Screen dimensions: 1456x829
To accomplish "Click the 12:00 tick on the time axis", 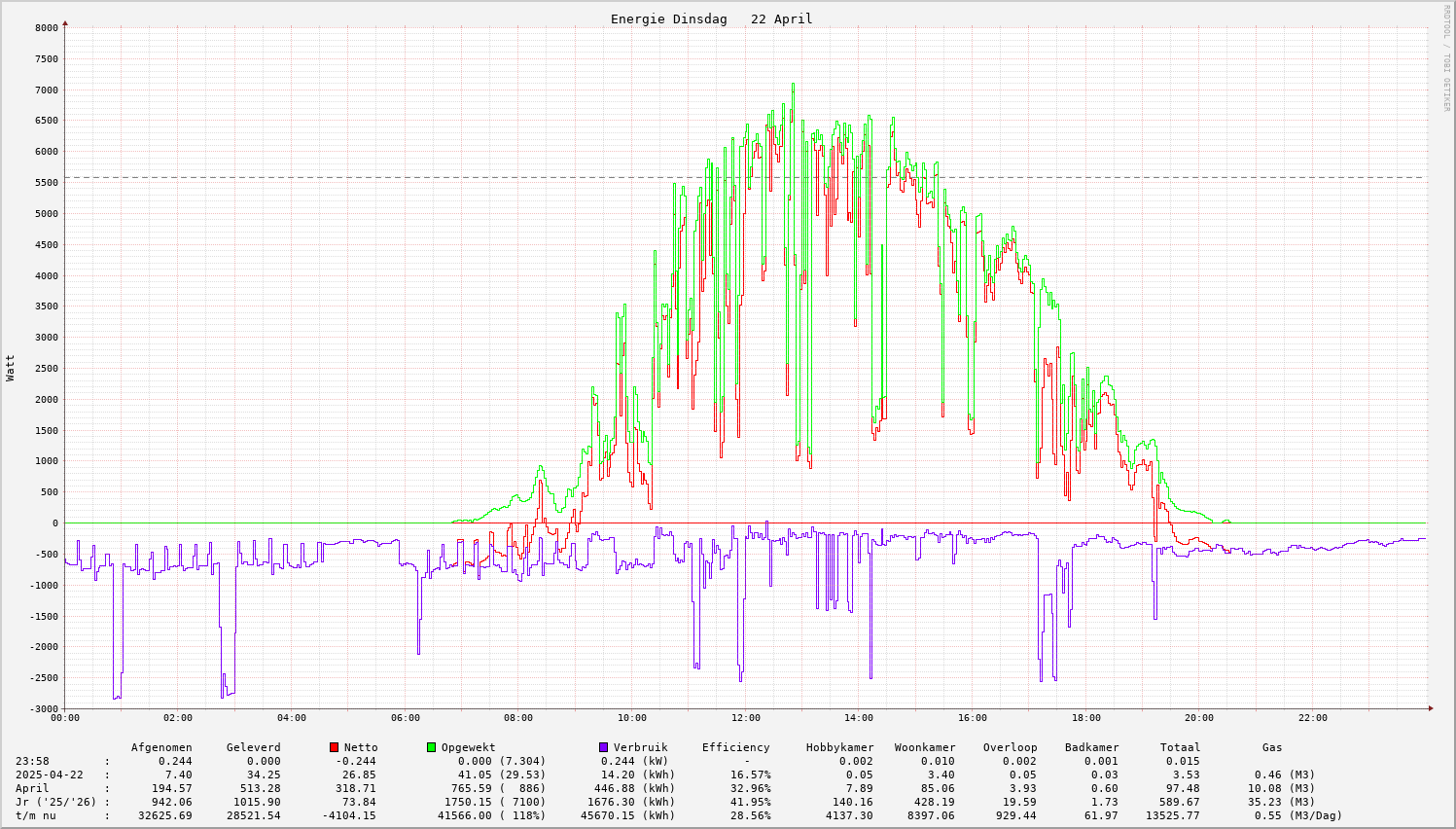I will [x=745, y=718].
